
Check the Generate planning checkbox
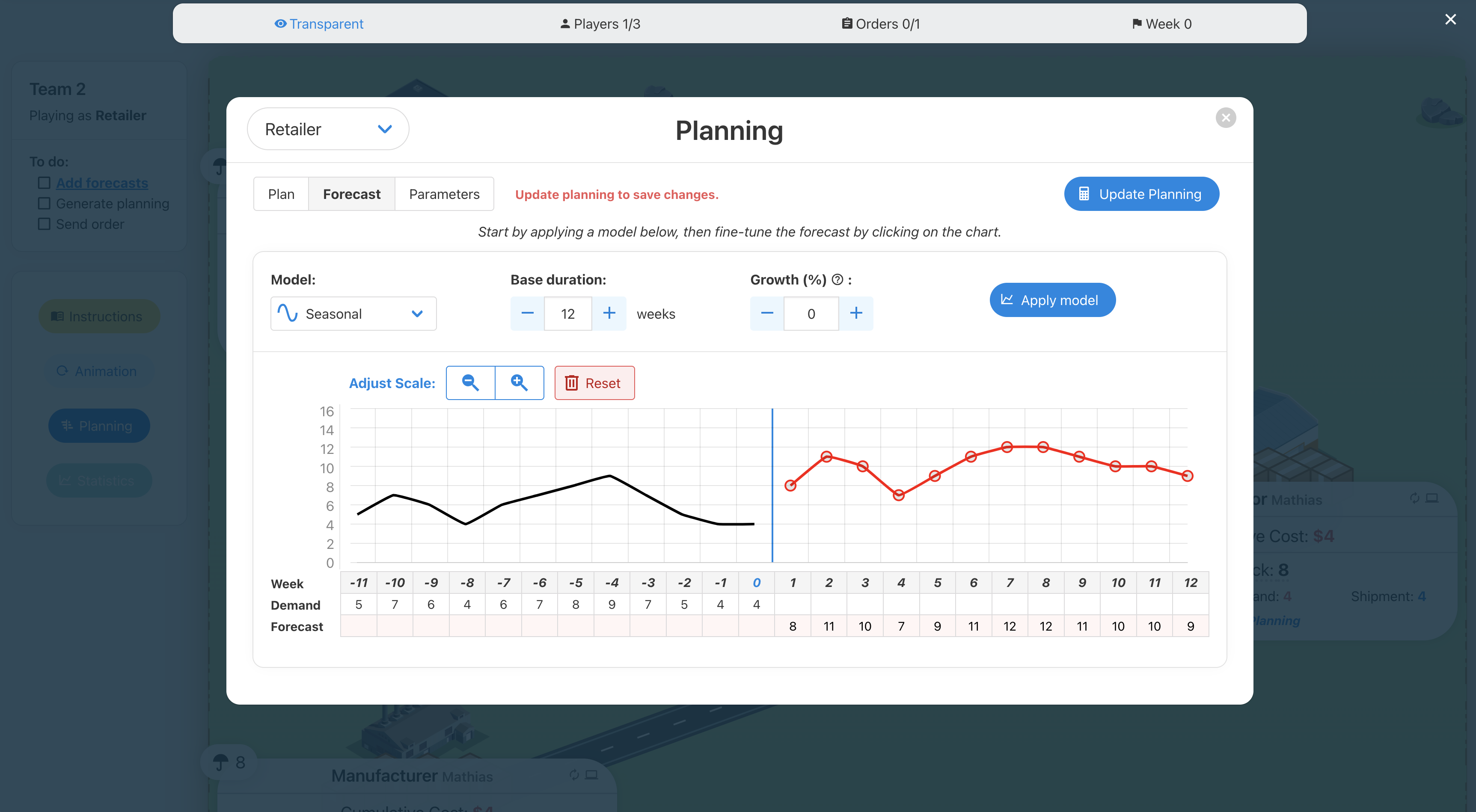[44, 203]
